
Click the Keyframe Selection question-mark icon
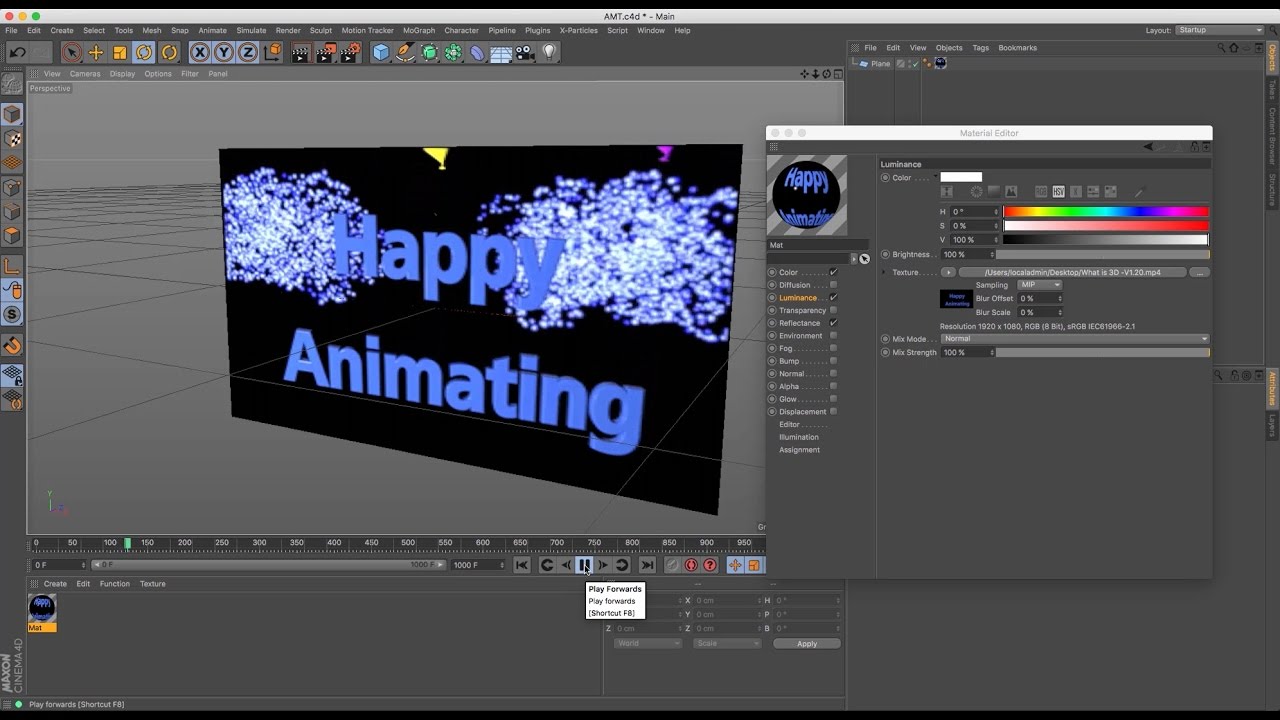coord(710,565)
